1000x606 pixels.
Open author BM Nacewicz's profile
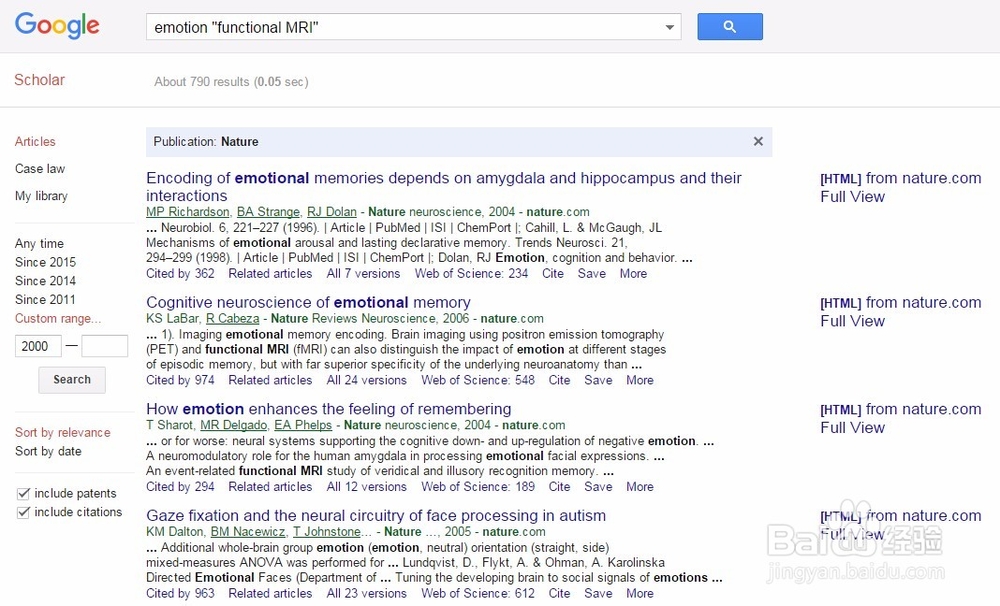248,531
